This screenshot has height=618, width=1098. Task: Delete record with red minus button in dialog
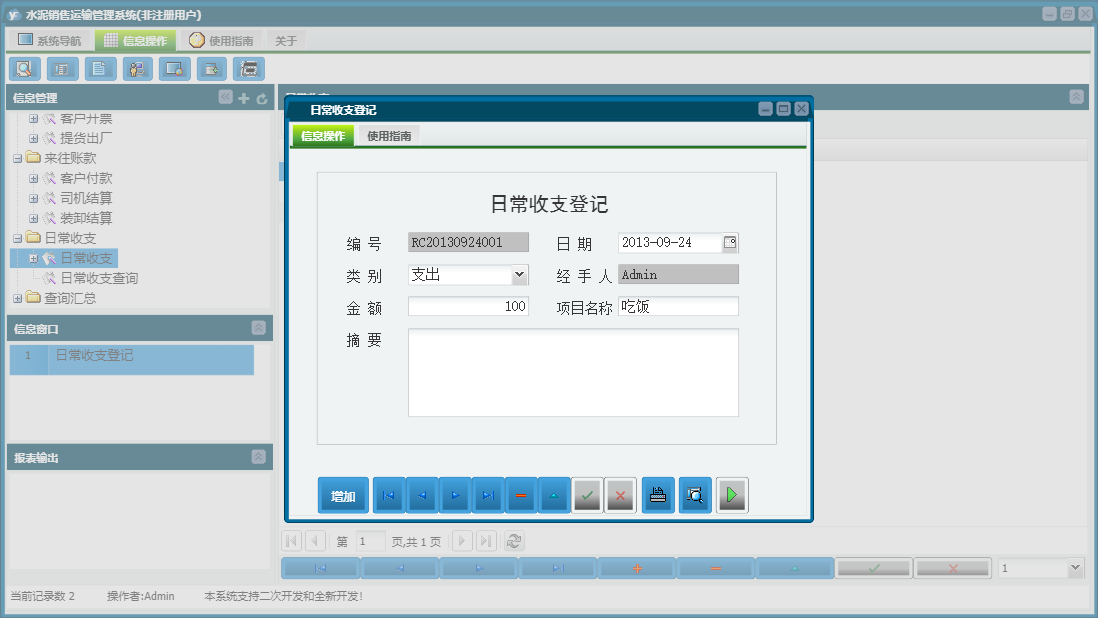point(521,496)
